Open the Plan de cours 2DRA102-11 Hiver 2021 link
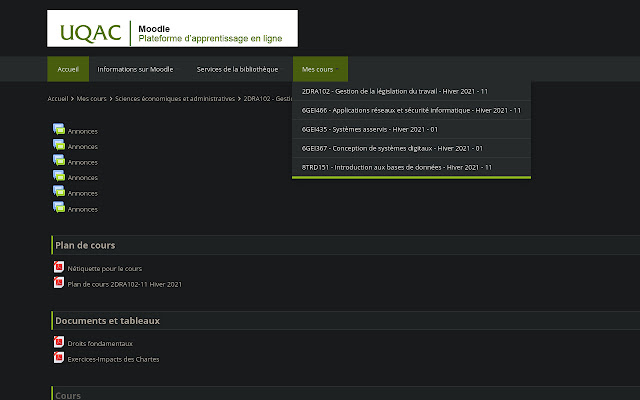 click(125, 284)
